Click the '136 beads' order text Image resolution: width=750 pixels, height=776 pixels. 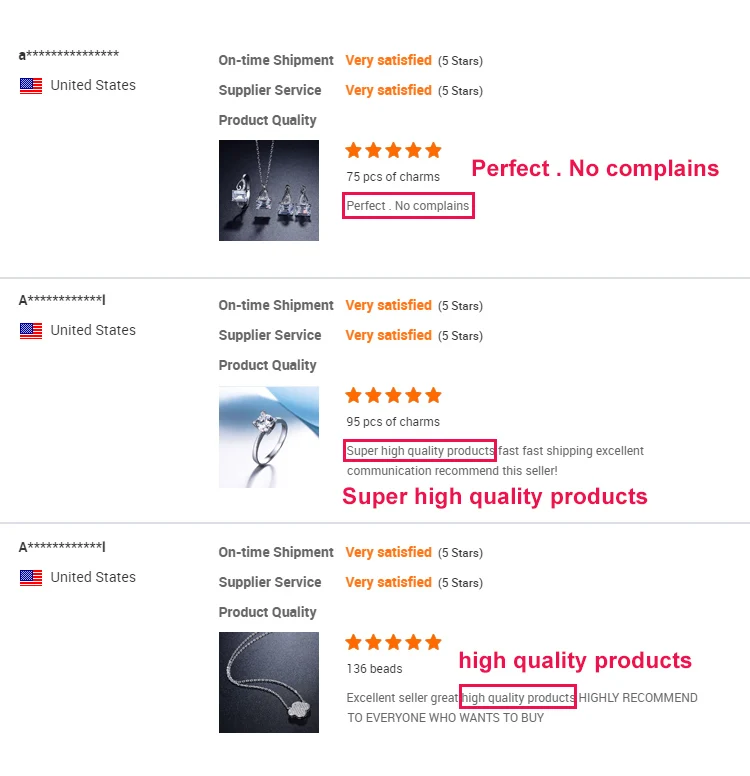374,668
